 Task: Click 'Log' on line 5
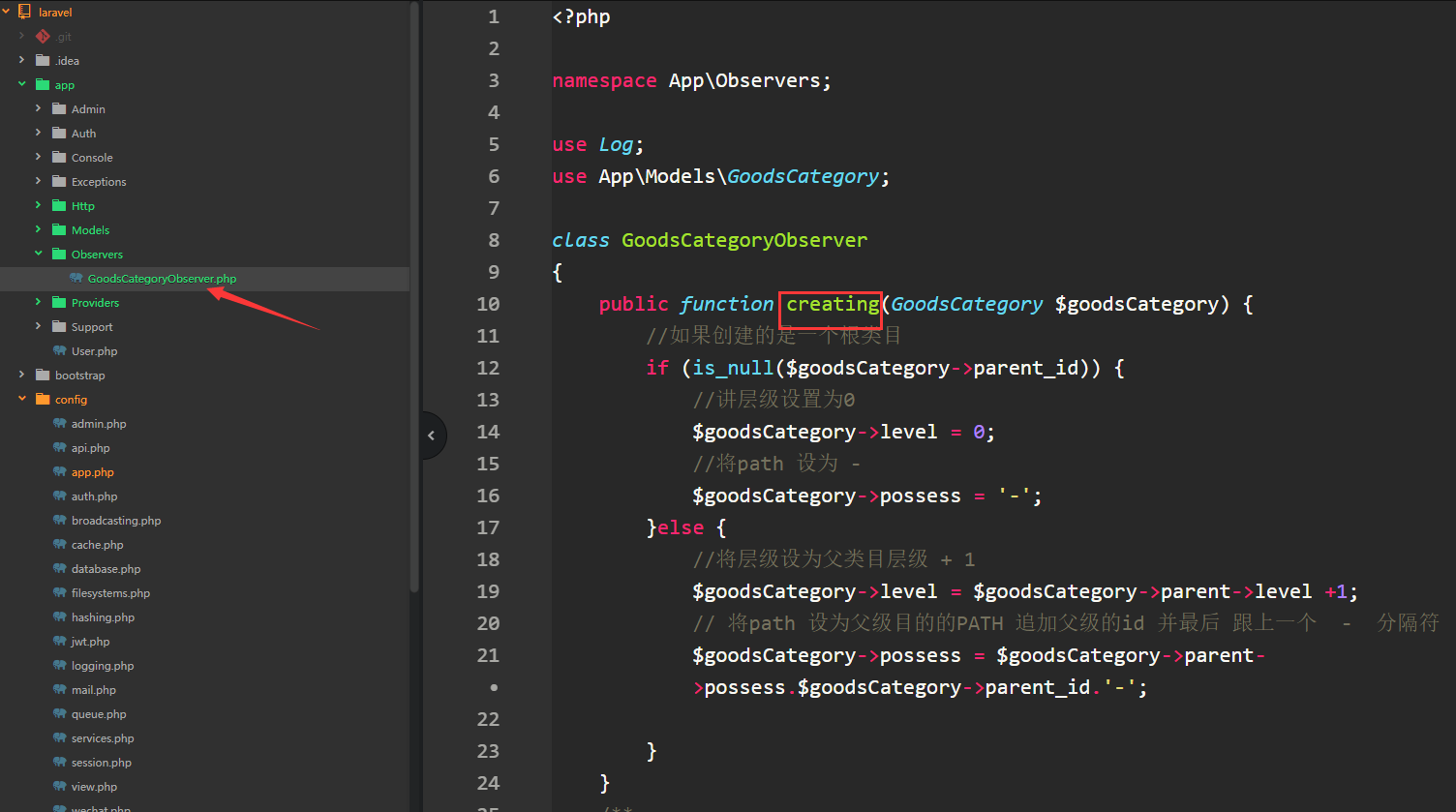(616, 145)
